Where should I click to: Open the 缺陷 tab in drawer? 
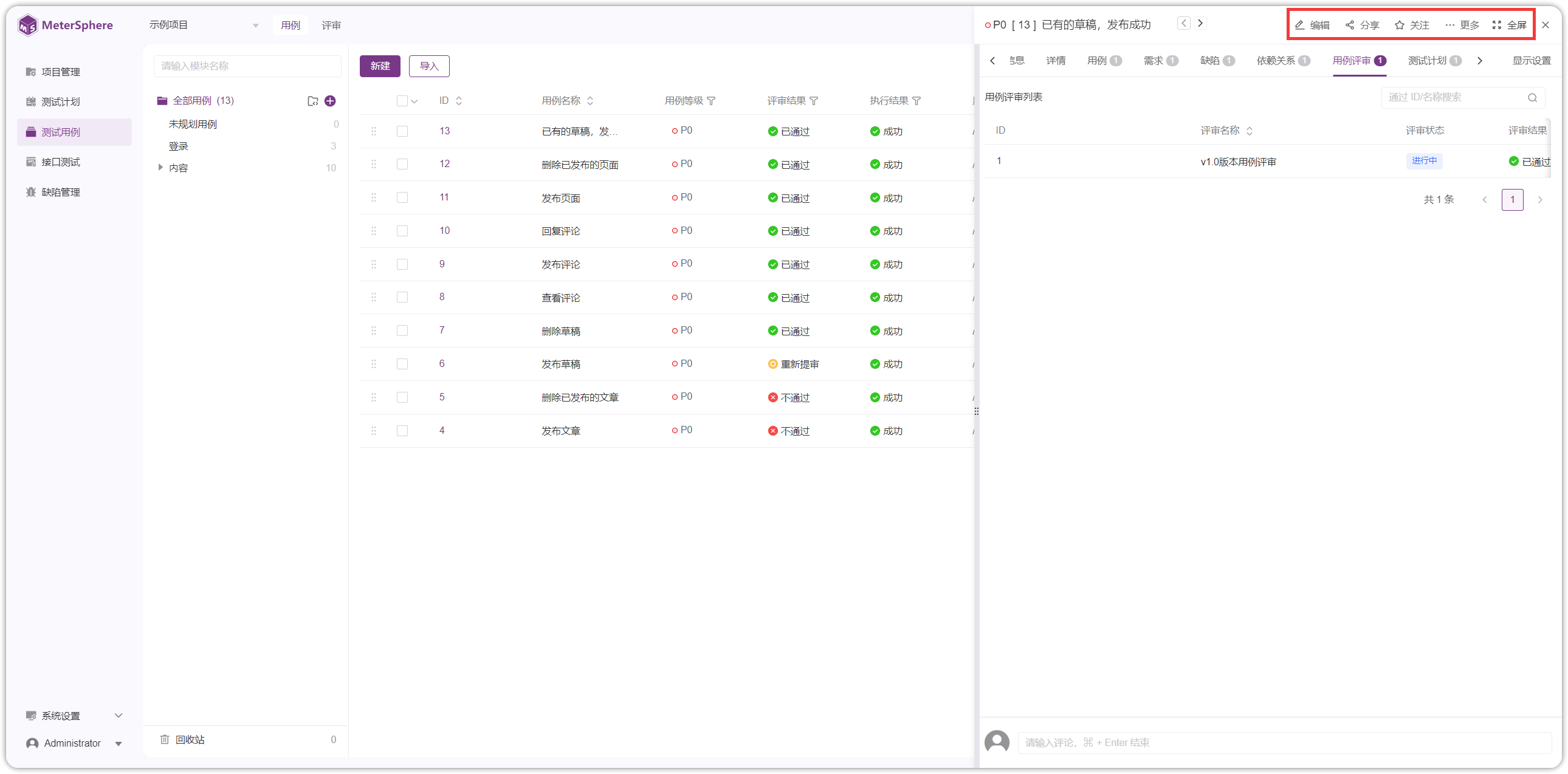(1217, 61)
